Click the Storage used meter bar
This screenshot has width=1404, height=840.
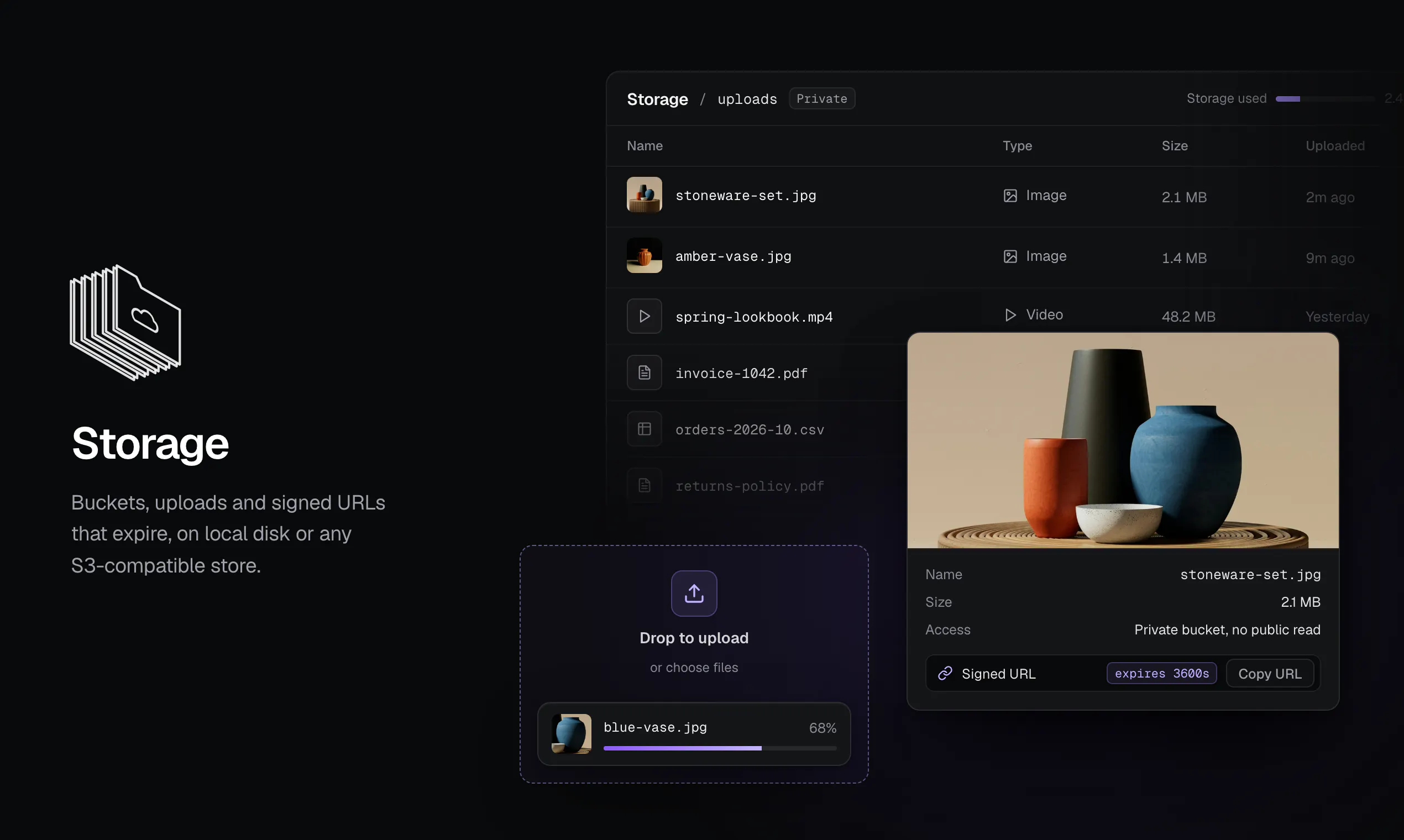point(1325,98)
